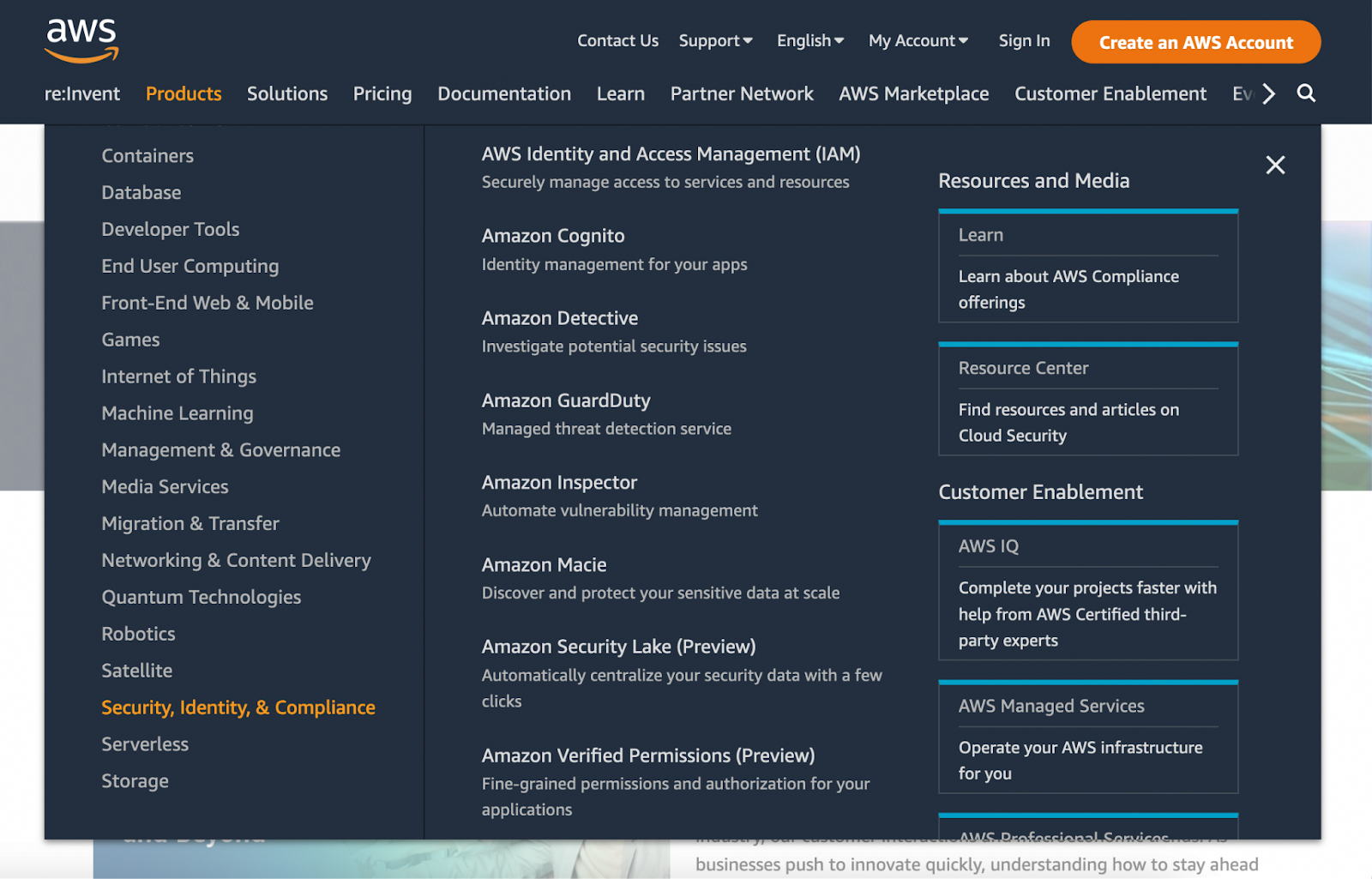
Task: Open Partner Network nav item
Action: point(742,93)
